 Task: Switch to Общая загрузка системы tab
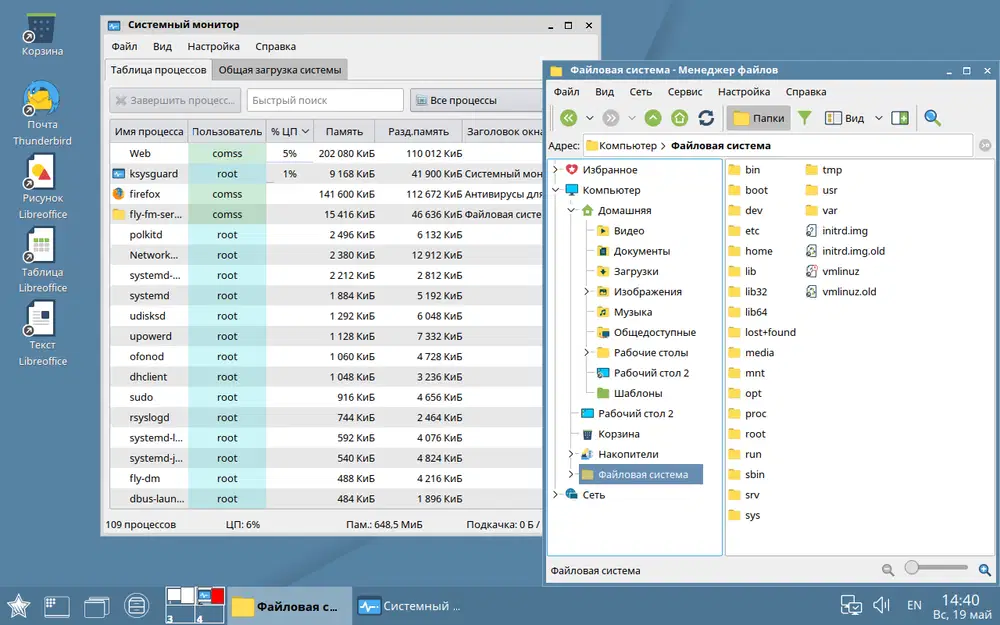tap(280, 70)
